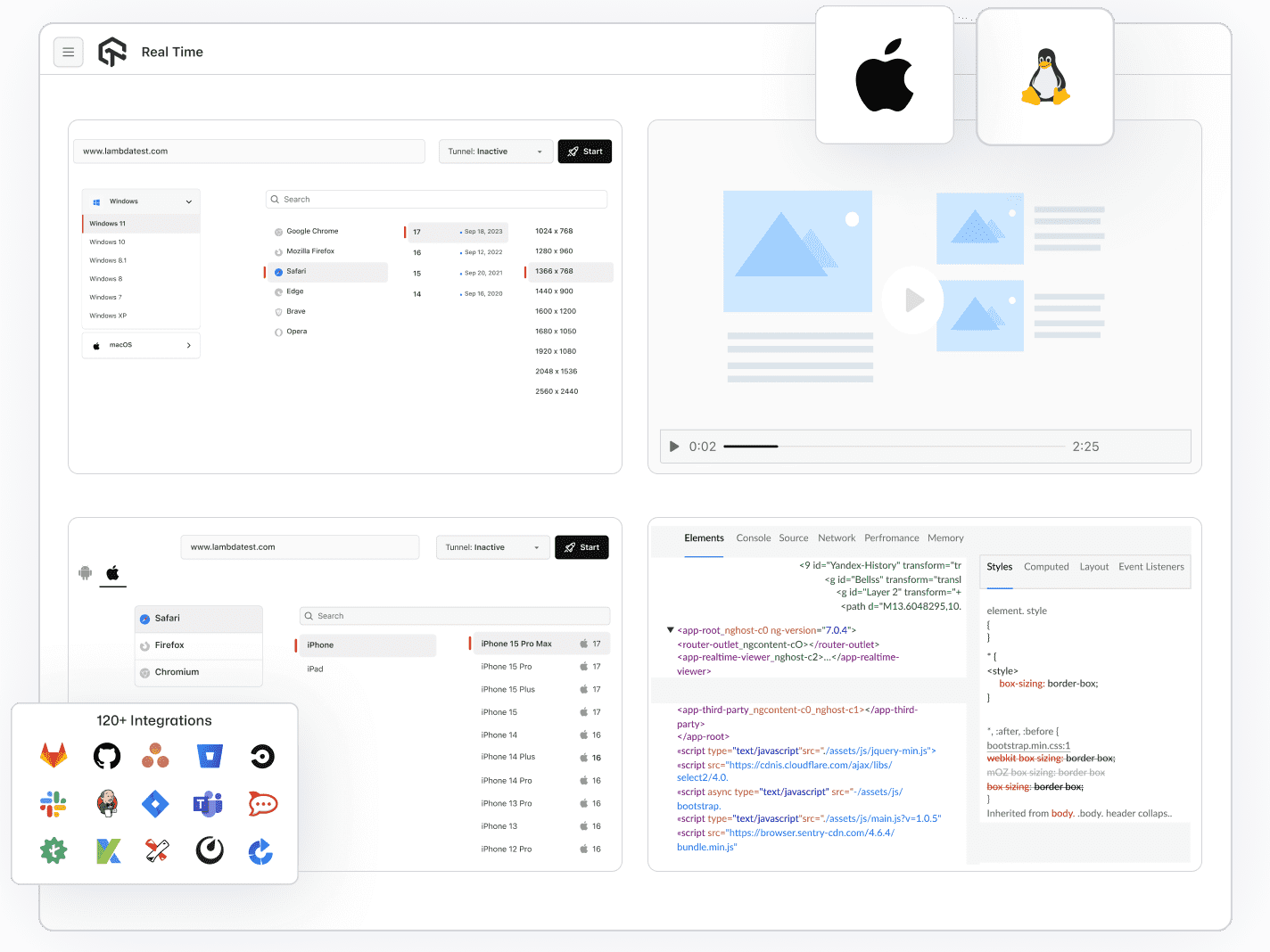Open the blue circular arrow integration icon
The height and width of the screenshot is (952, 1270).
[260, 851]
